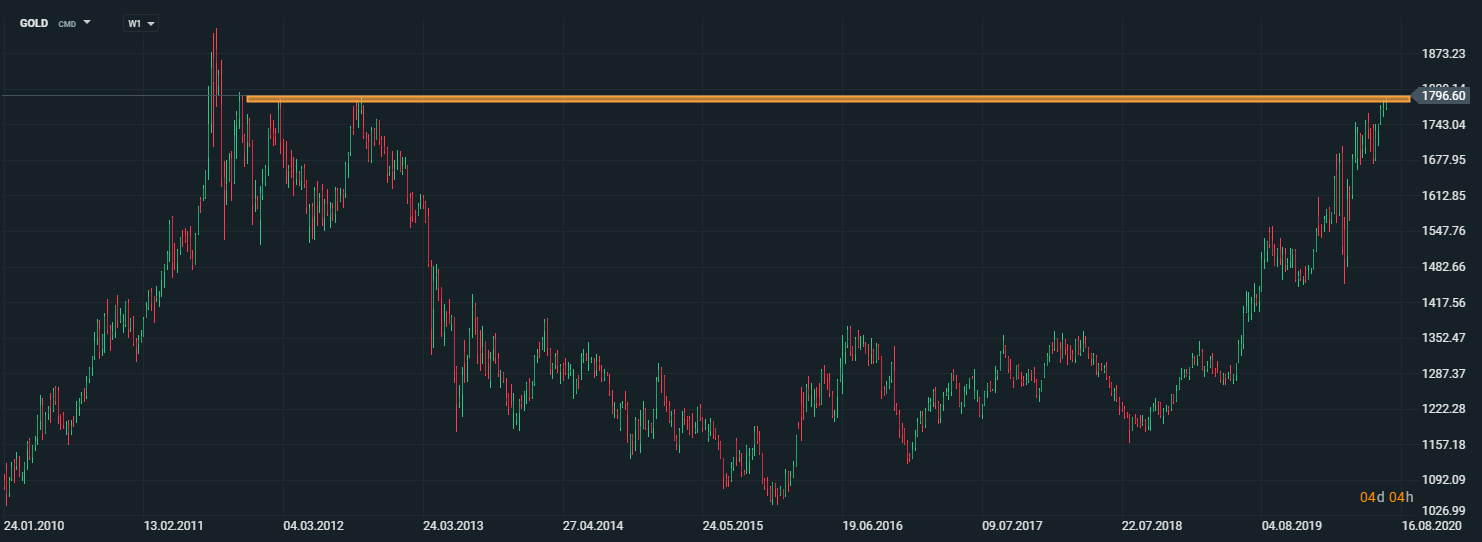Click the 04.03.2012 date axis label
The width and height of the screenshot is (1482, 542).
coord(313,524)
